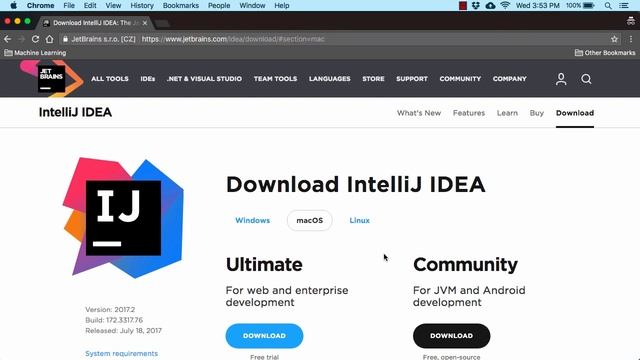Click the Build: 172.3317.76 text
640x360 pixels.
pos(114,320)
